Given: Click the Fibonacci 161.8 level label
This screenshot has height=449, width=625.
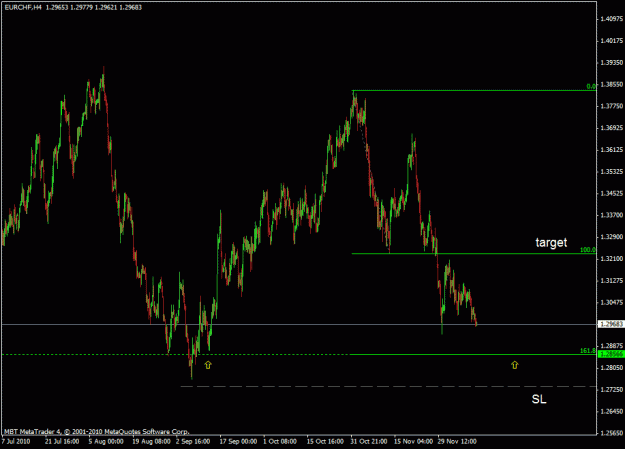Looking at the screenshot, I should [588, 351].
